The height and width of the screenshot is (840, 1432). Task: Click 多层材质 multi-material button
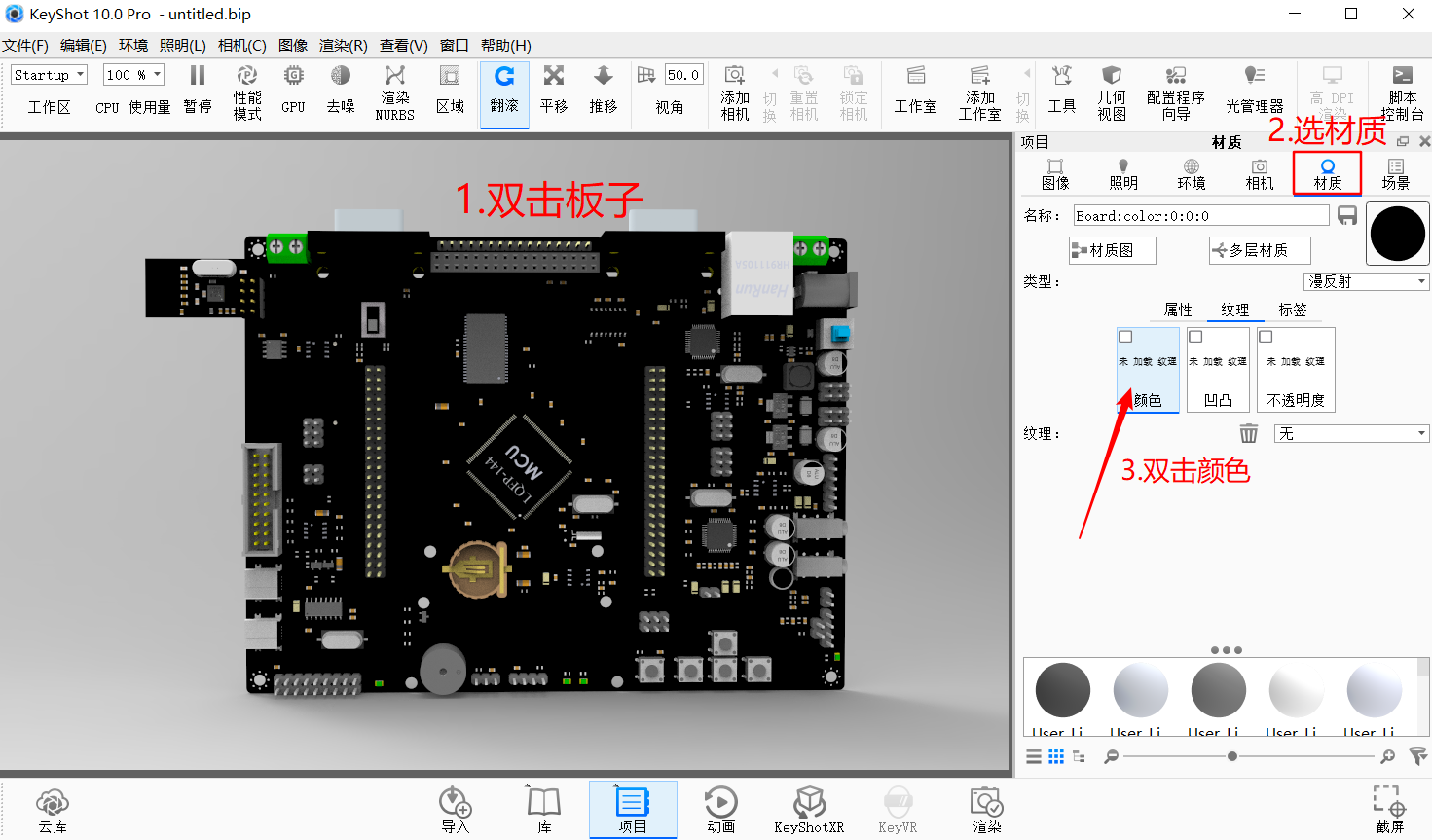[1260, 251]
